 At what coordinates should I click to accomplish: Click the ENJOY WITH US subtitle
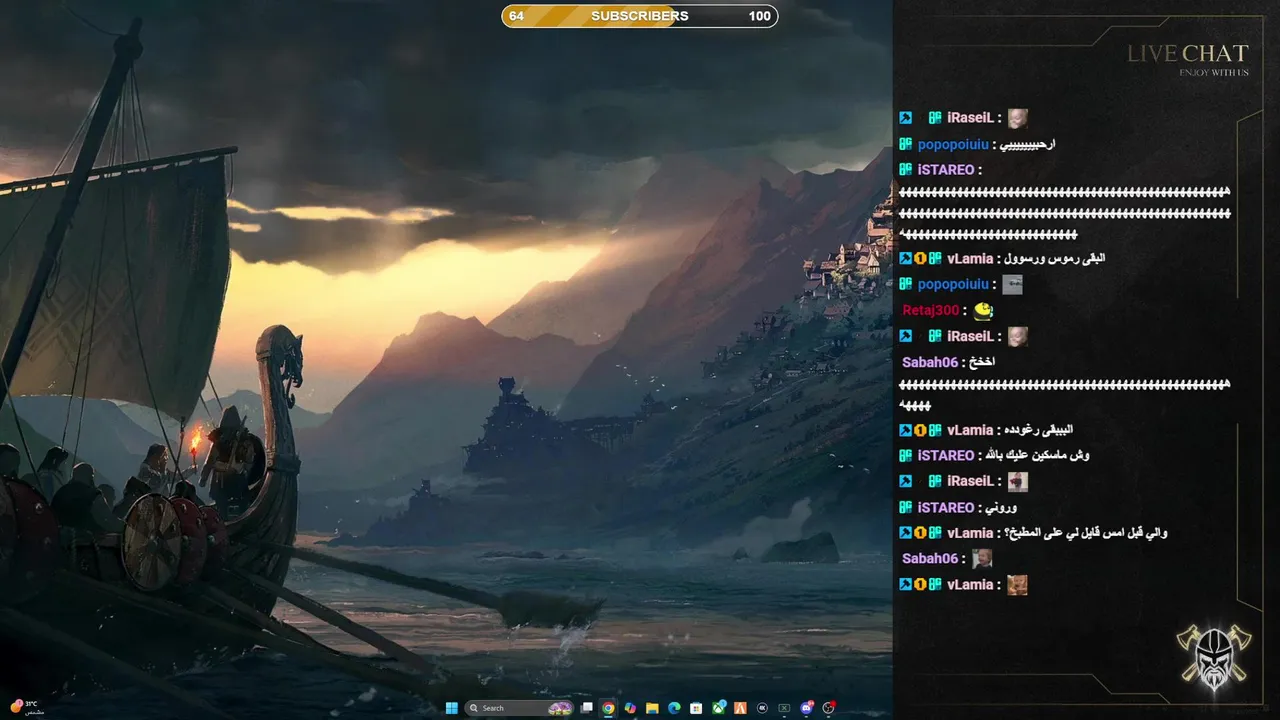point(1214,72)
